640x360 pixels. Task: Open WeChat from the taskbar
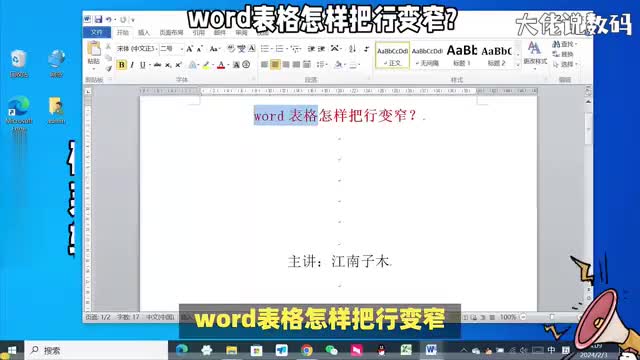331,350
